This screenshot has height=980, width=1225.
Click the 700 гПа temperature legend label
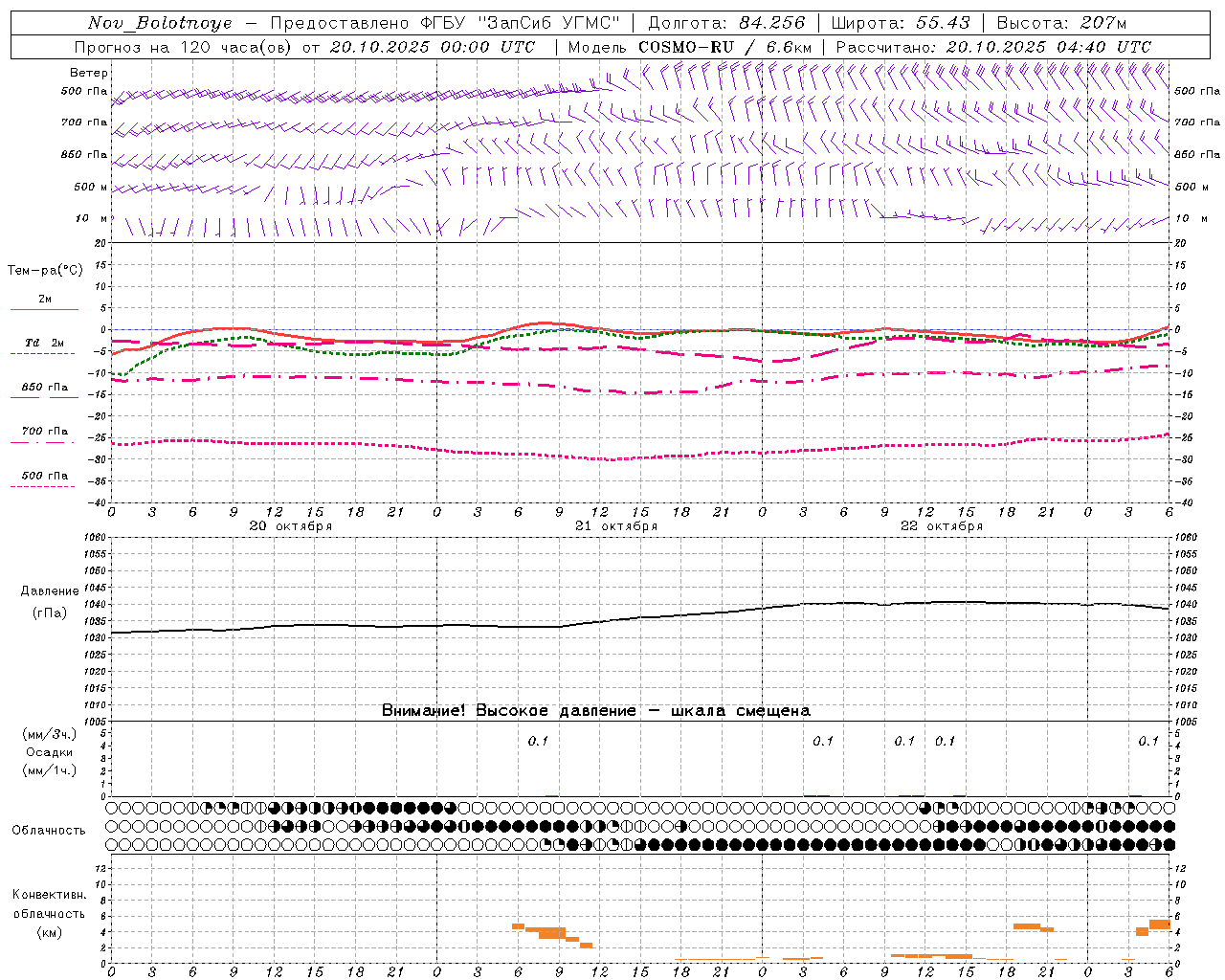pyautogui.click(x=45, y=432)
